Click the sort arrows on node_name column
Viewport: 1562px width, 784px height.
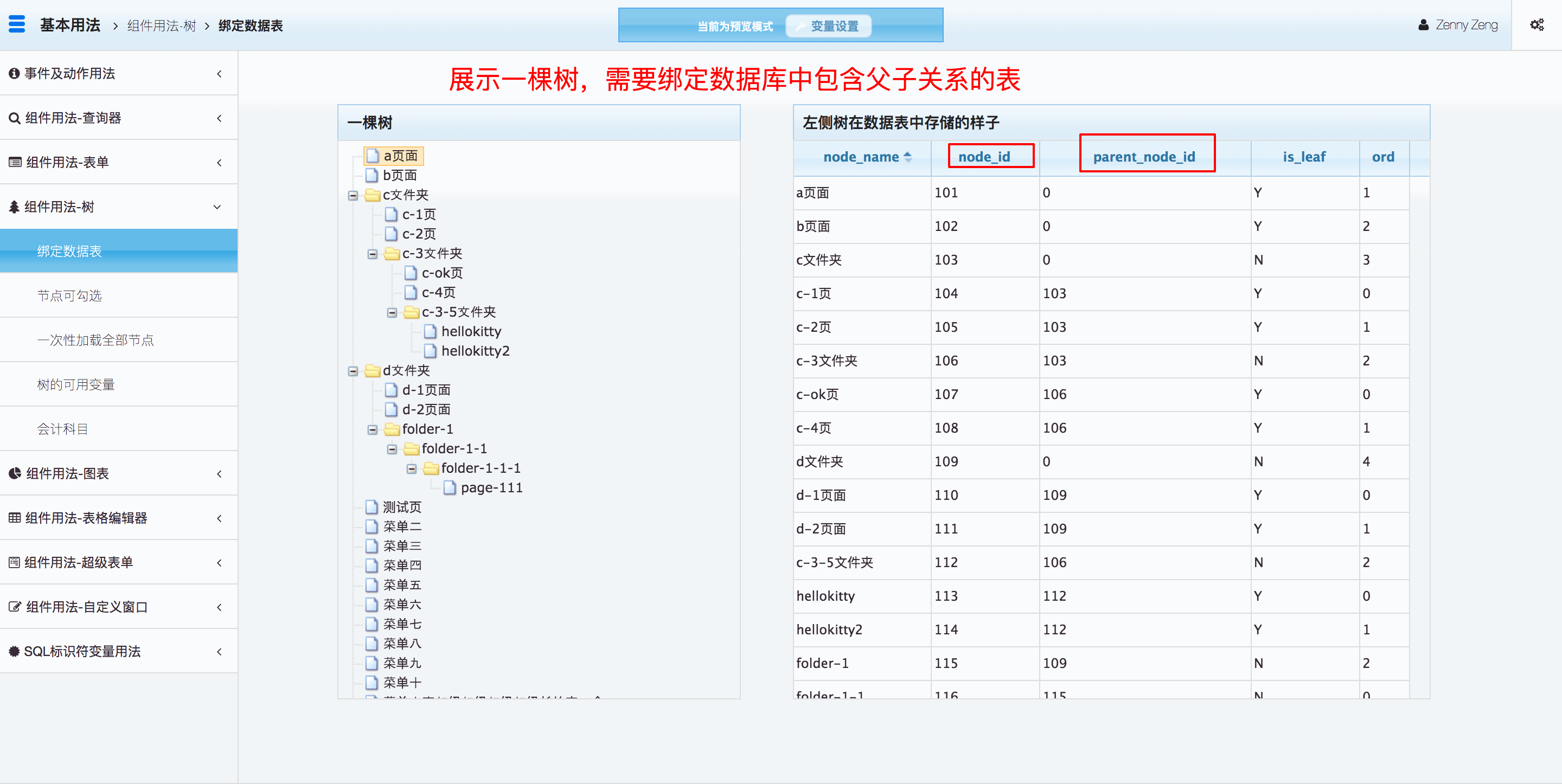907,157
